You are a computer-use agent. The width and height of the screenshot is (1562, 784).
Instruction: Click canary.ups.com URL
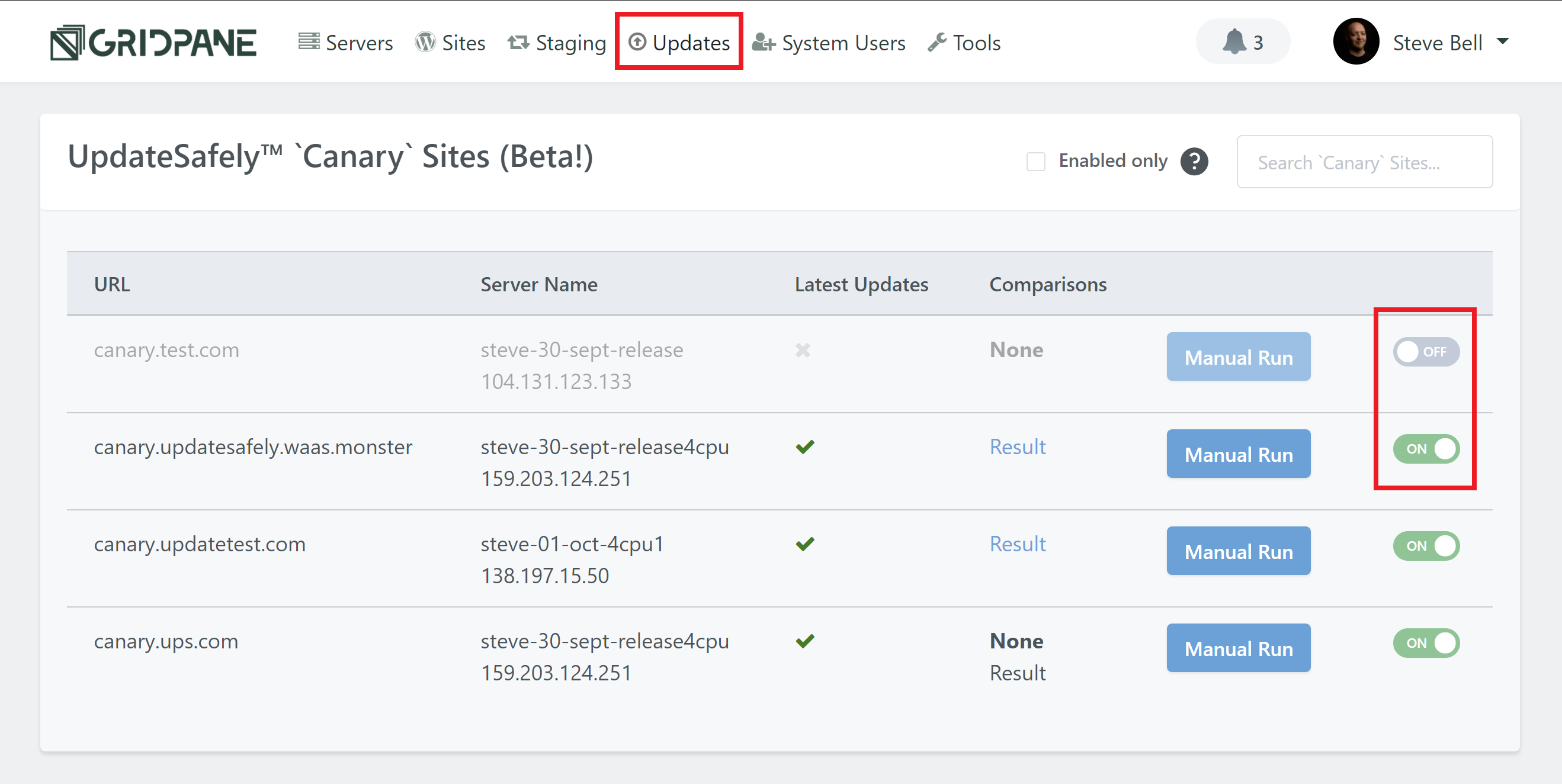(x=165, y=641)
